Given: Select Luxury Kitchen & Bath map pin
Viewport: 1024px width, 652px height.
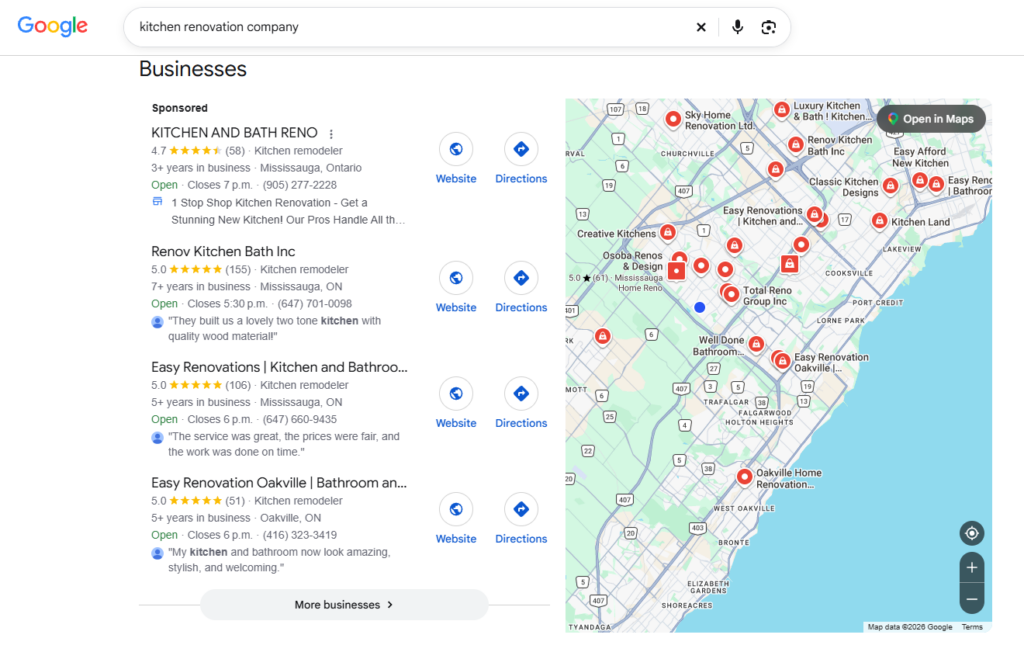Looking at the screenshot, I should click(x=782, y=109).
